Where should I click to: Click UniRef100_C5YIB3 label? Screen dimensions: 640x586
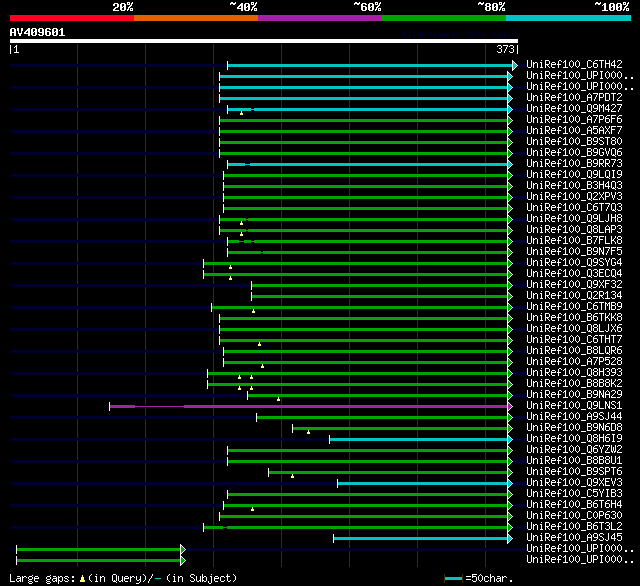574,494
